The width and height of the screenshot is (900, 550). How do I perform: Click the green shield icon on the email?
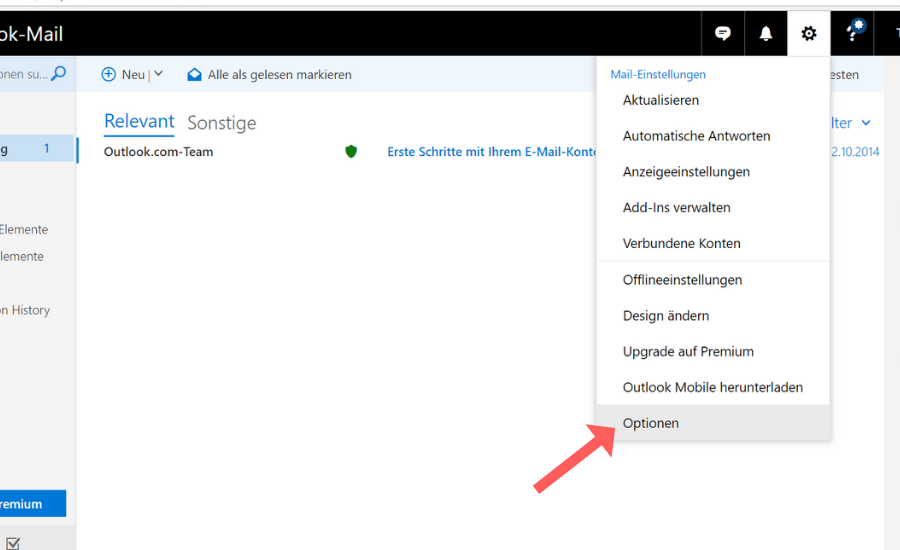tap(351, 152)
